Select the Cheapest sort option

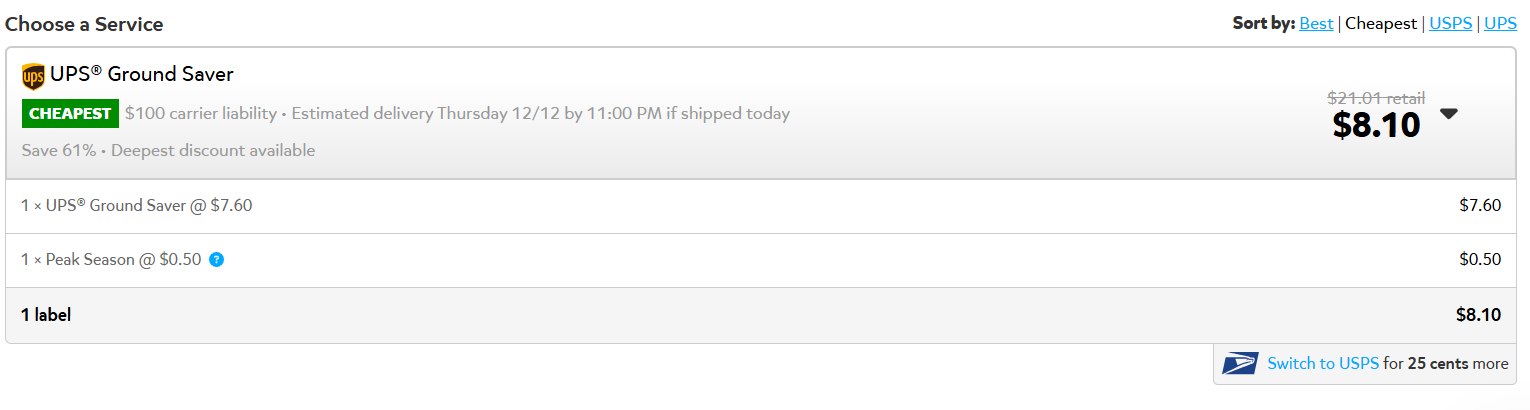point(1380,23)
